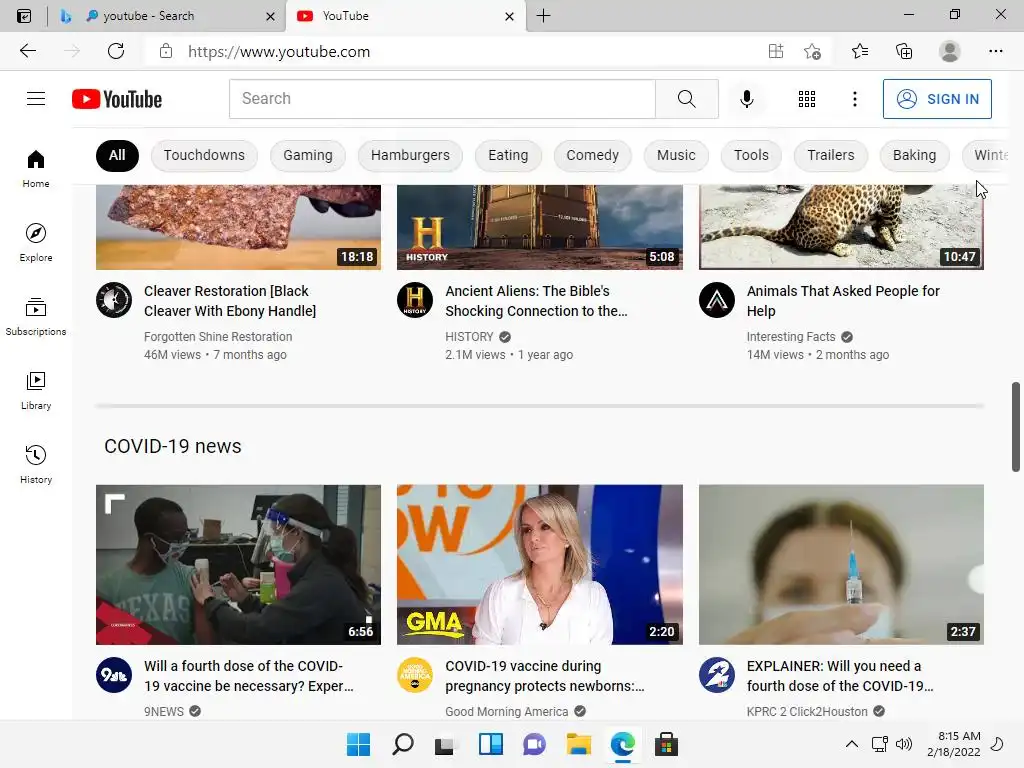Image resolution: width=1024 pixels, height=768 pixels.
Task: Open Explore in the sidebar
Action: point(36,242)
